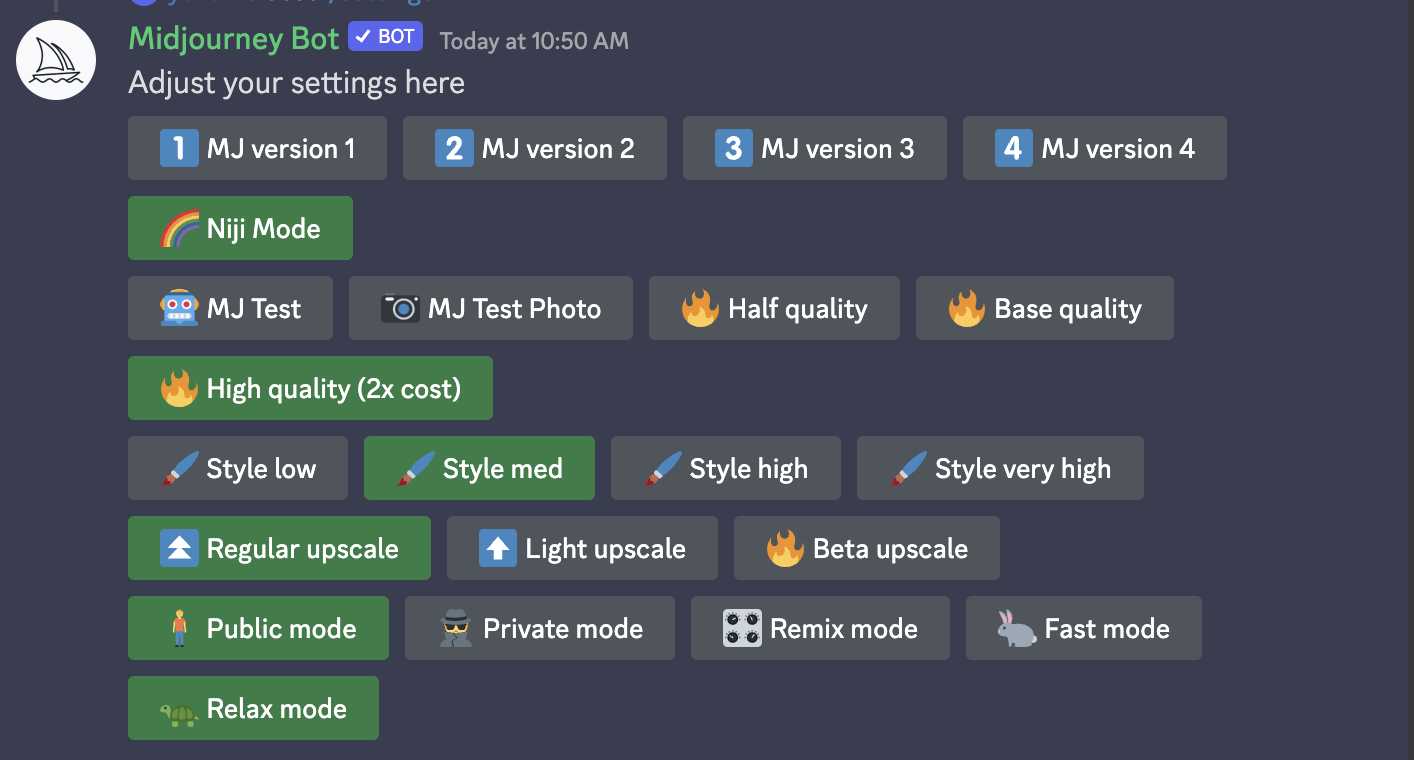Open the Midjourney Bot username profile
Screen dimensions: 1414x760
coord(234,39)
